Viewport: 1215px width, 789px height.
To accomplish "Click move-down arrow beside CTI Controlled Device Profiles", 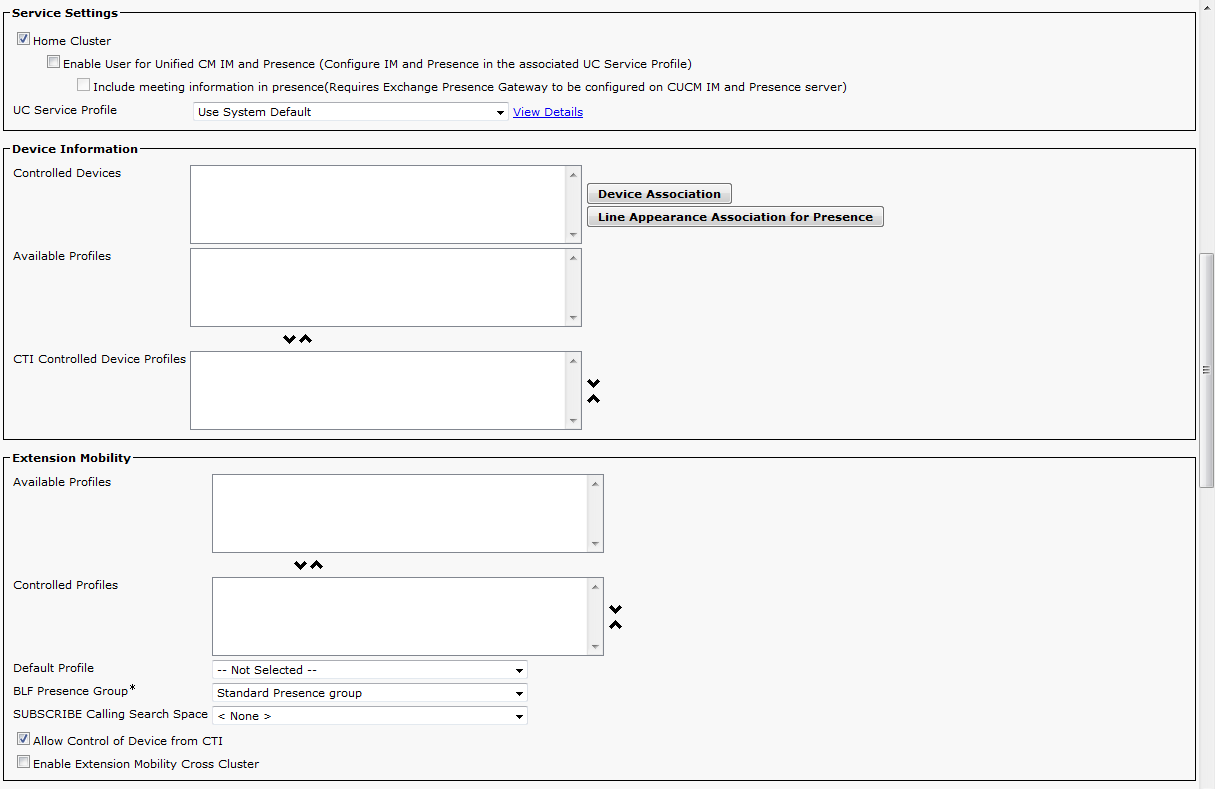I will tap(593, 383).
